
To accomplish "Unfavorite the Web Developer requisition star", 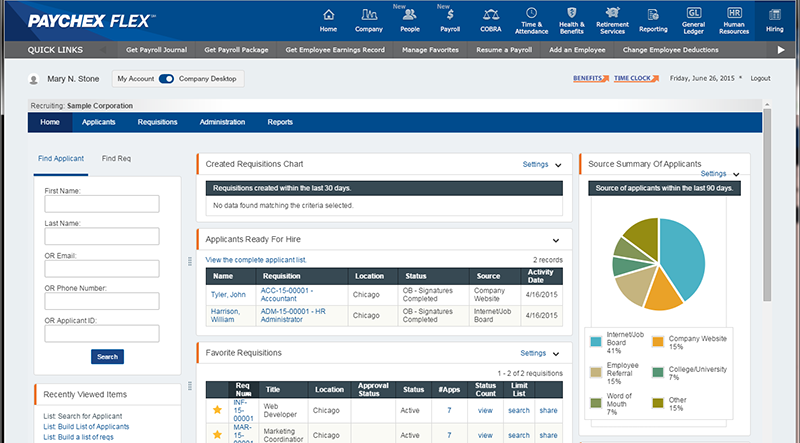I will [217, 409].
